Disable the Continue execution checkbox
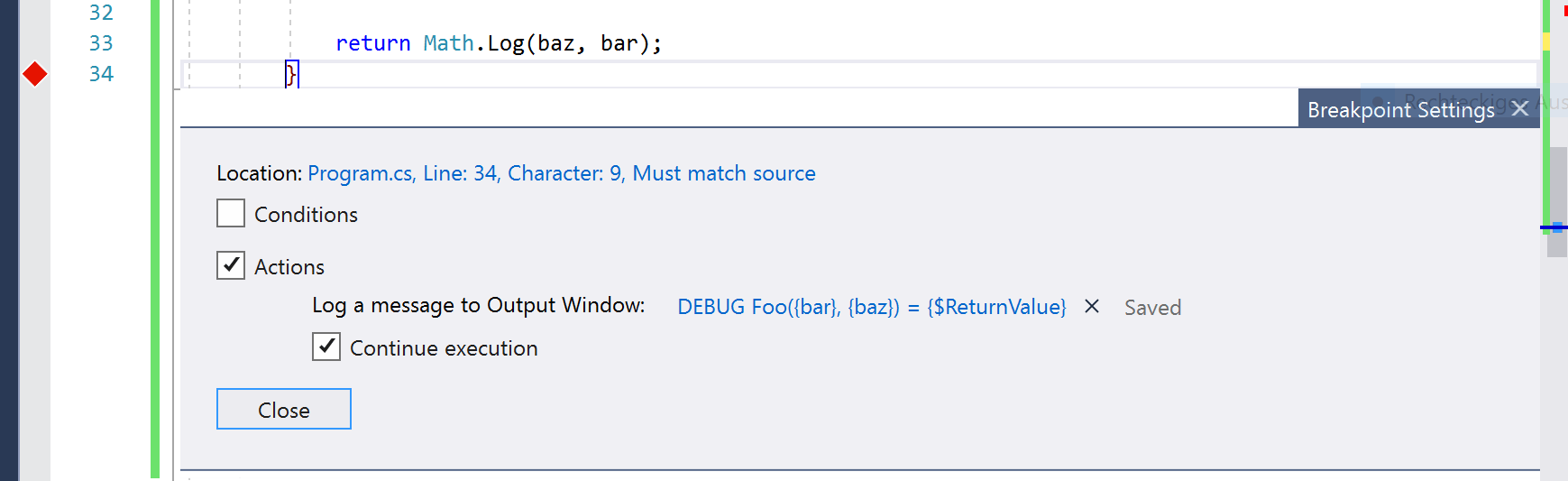The image size is (1568, 481). [326, 347]
